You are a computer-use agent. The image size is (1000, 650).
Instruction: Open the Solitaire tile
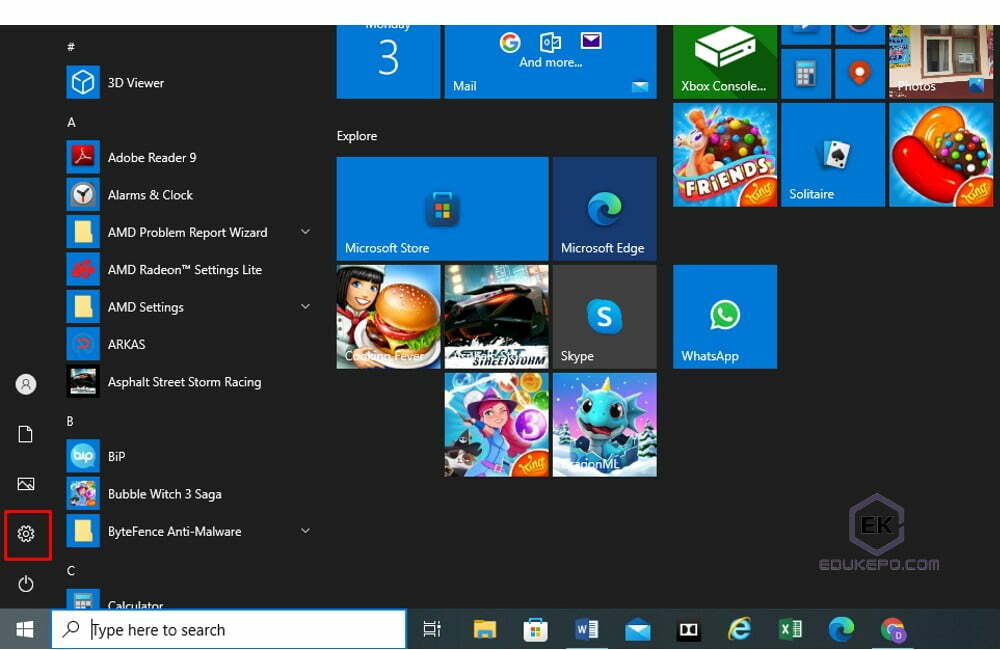click(x=832, y=153)
